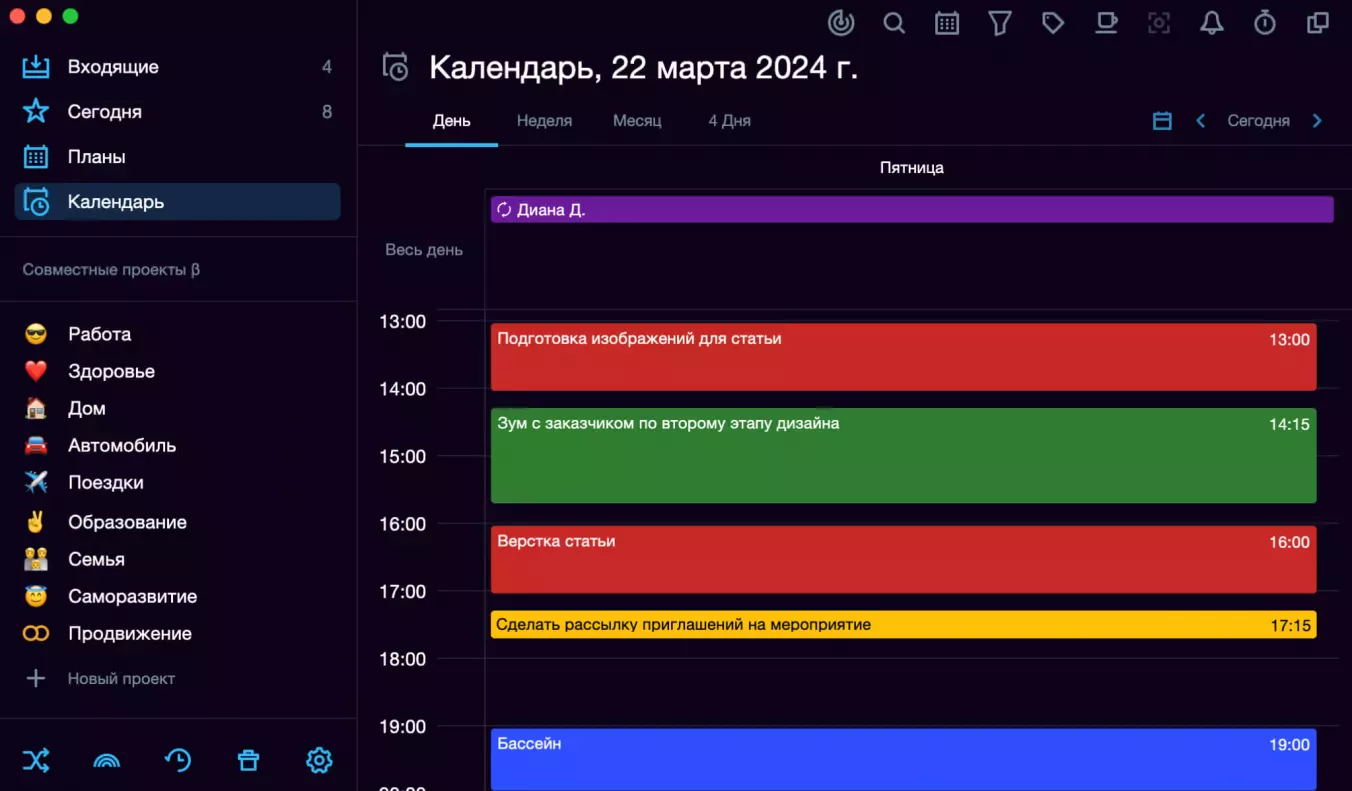Open the focus radar icon in top toolbar
The image size is (1352, 791).
click(842, 22)
